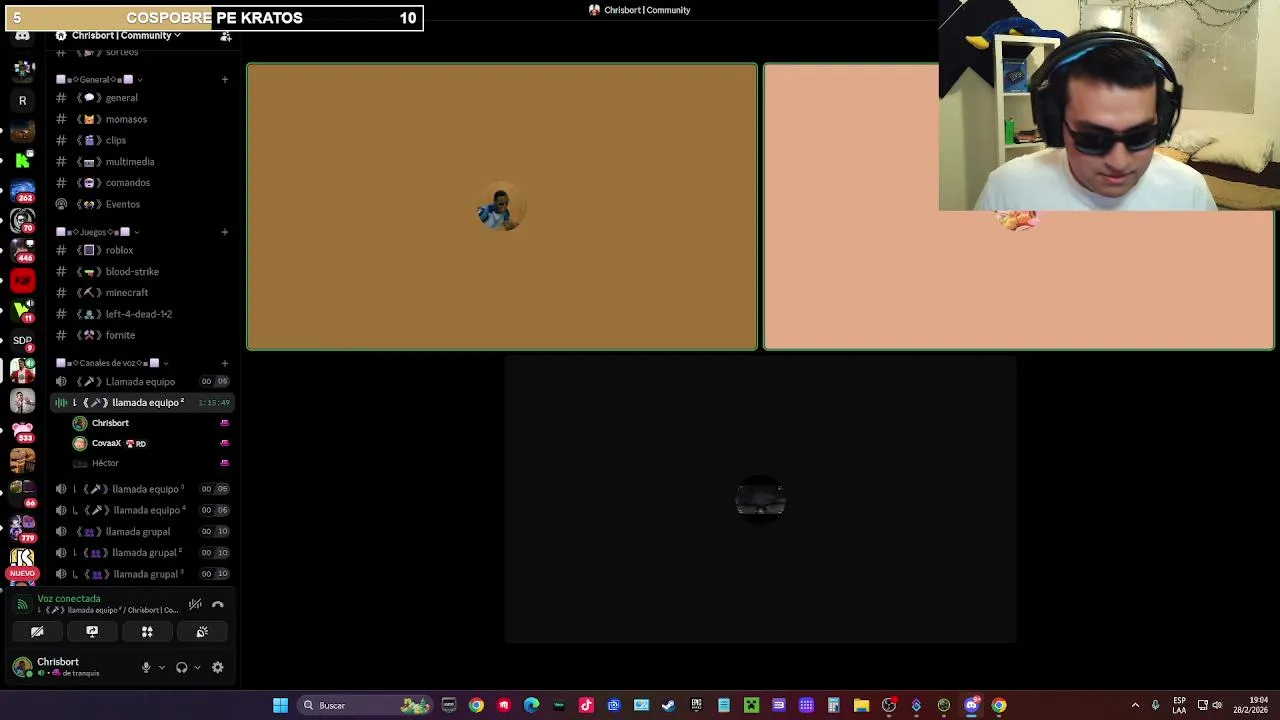Join llamada grupal voice channel

coord(142,532)
